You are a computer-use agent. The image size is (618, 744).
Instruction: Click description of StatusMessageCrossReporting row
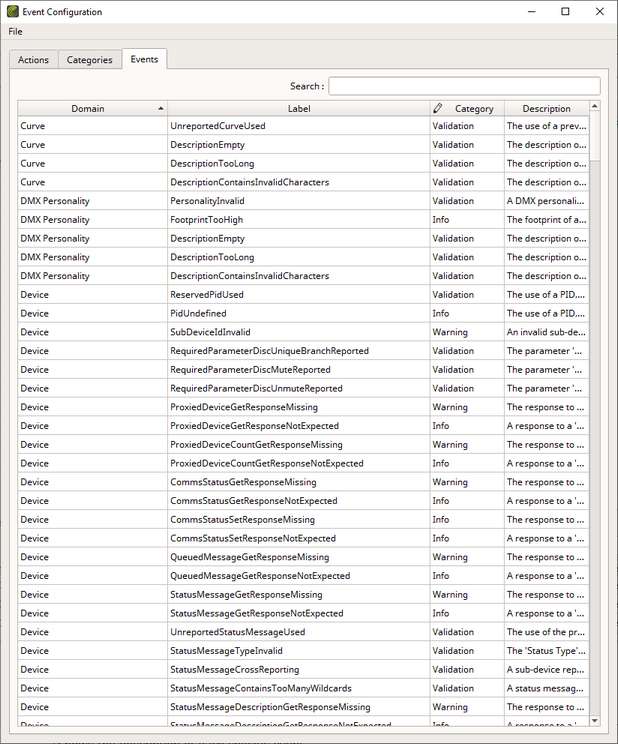tap(546, 670)
